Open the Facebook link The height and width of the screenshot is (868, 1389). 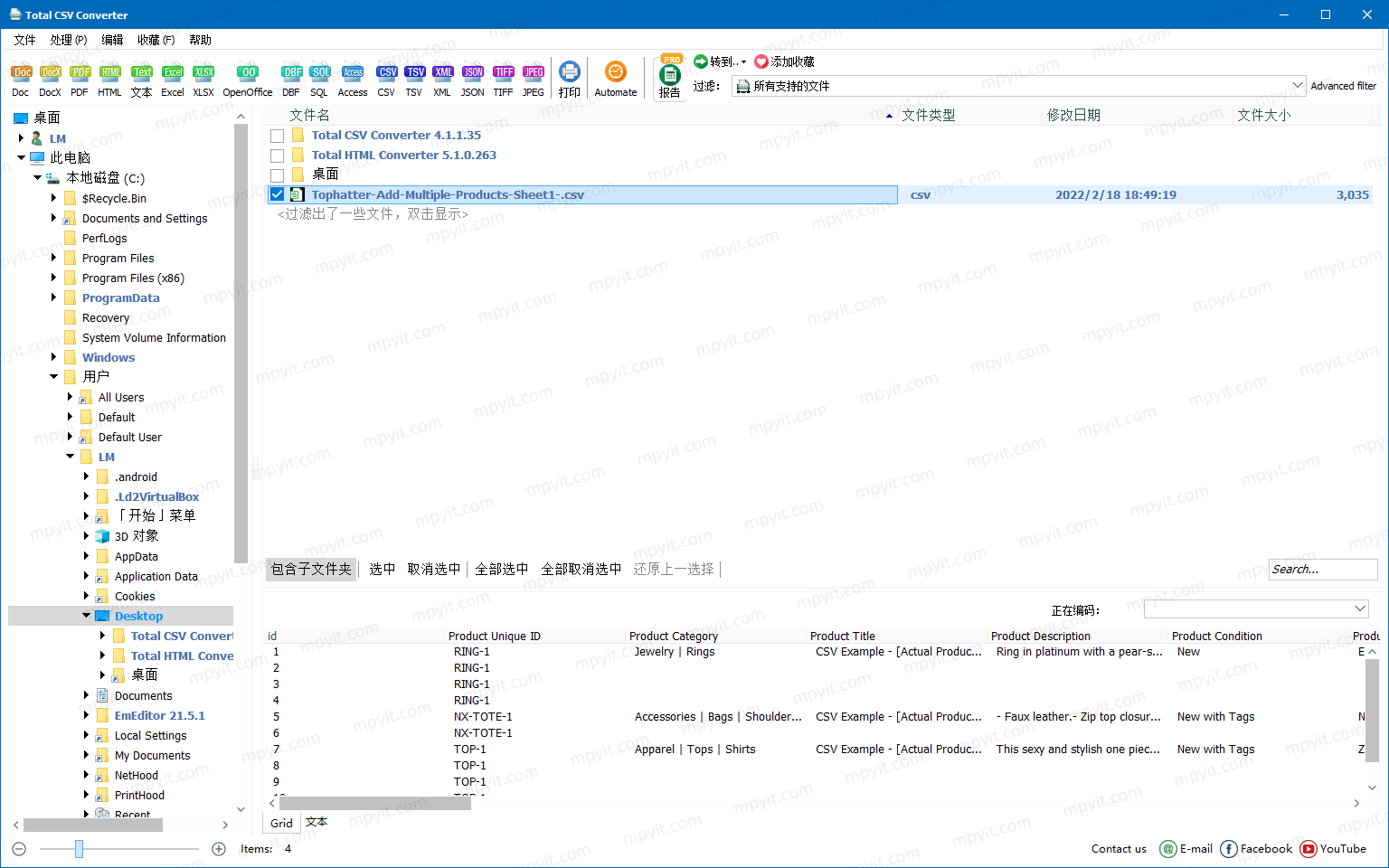1257,849
